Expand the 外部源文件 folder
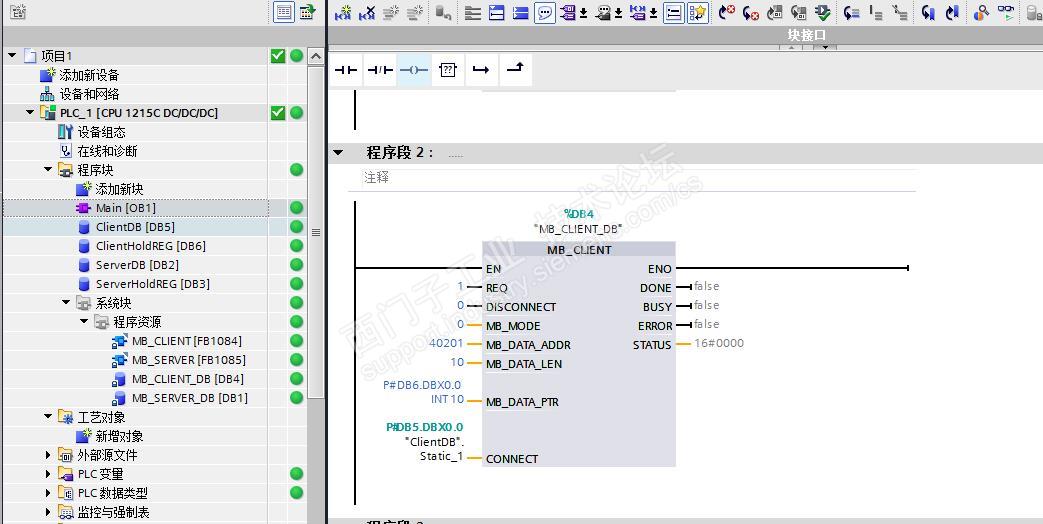1043x524 pixels. tap(48, 456)
